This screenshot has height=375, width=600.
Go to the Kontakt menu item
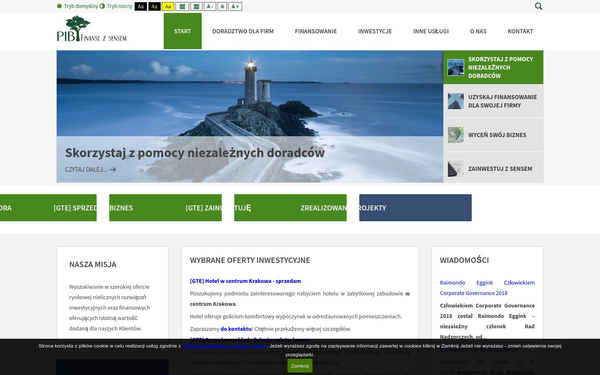point(520,31)
